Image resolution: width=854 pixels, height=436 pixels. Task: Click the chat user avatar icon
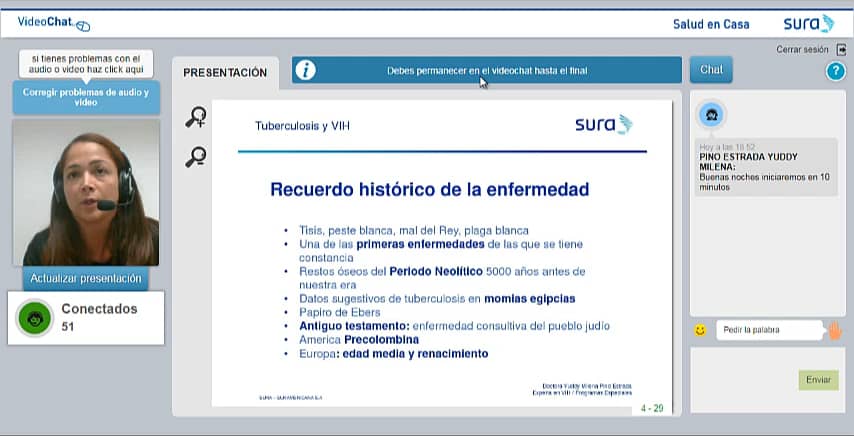[711, 115]
